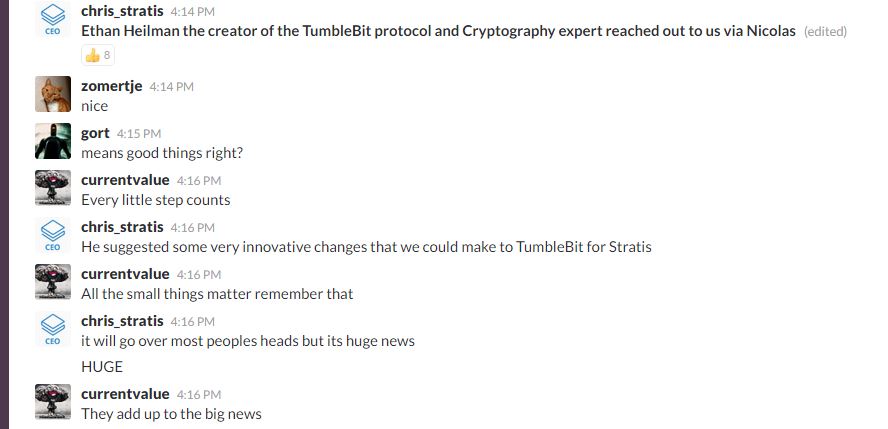Viewport: 888px width, 429px height.
Task: Click the Stratis CEO logo on the Ethan Heilman message
Action: [53, 19]
